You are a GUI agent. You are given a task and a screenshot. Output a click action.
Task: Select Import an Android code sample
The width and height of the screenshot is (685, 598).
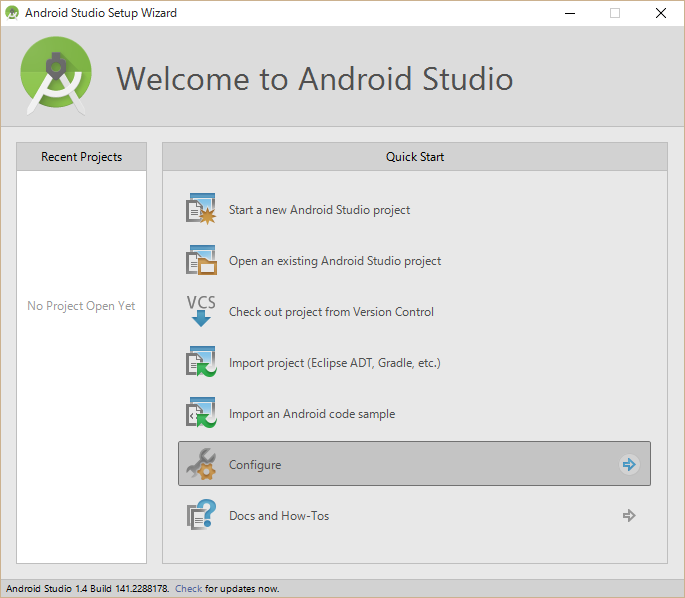click(312, 414)
